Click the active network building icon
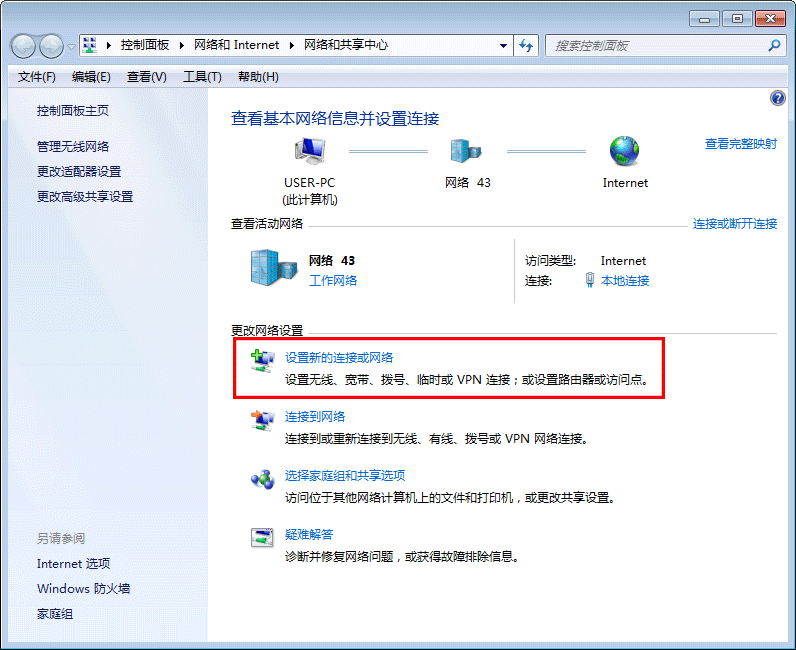Image resolution: width=796 pixels, height=650 pixels. (x=273, y=267)
